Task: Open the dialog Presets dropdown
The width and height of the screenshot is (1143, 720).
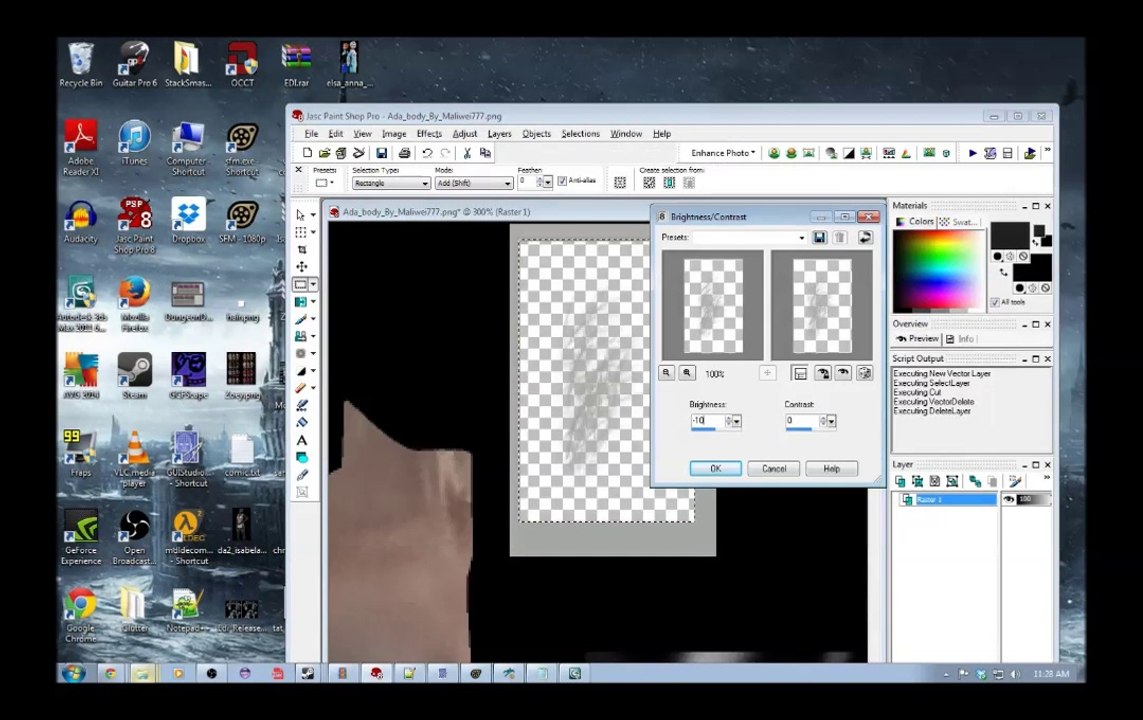Action: pyautogui.click(x=801, y=238)
